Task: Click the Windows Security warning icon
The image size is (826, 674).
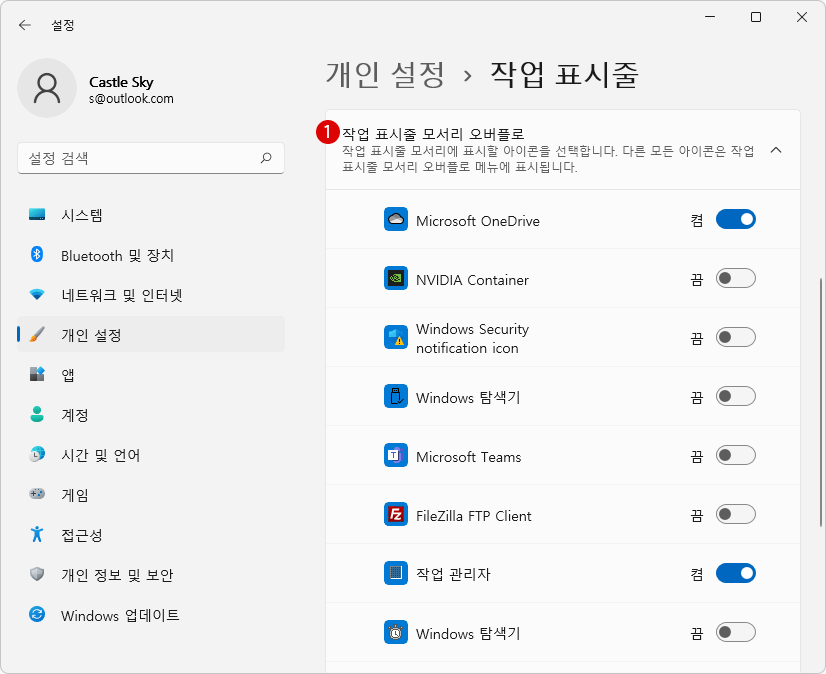Action: [396, 337]
